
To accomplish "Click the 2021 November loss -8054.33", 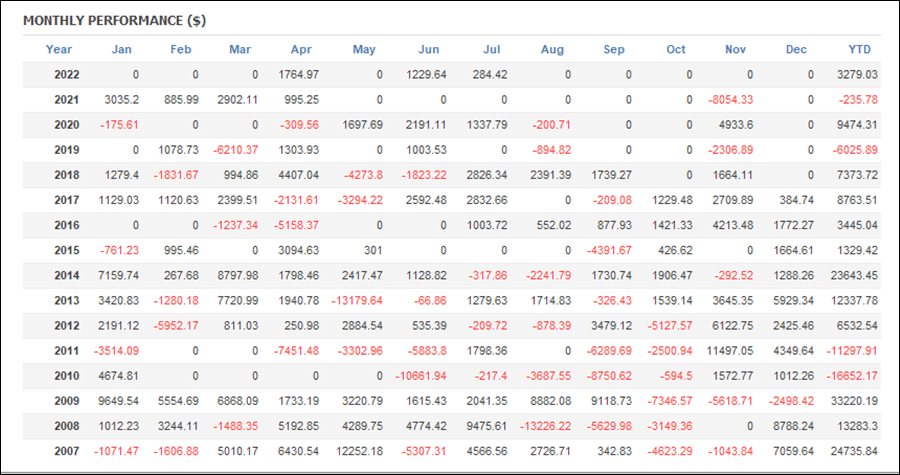I will click(730, 100).
